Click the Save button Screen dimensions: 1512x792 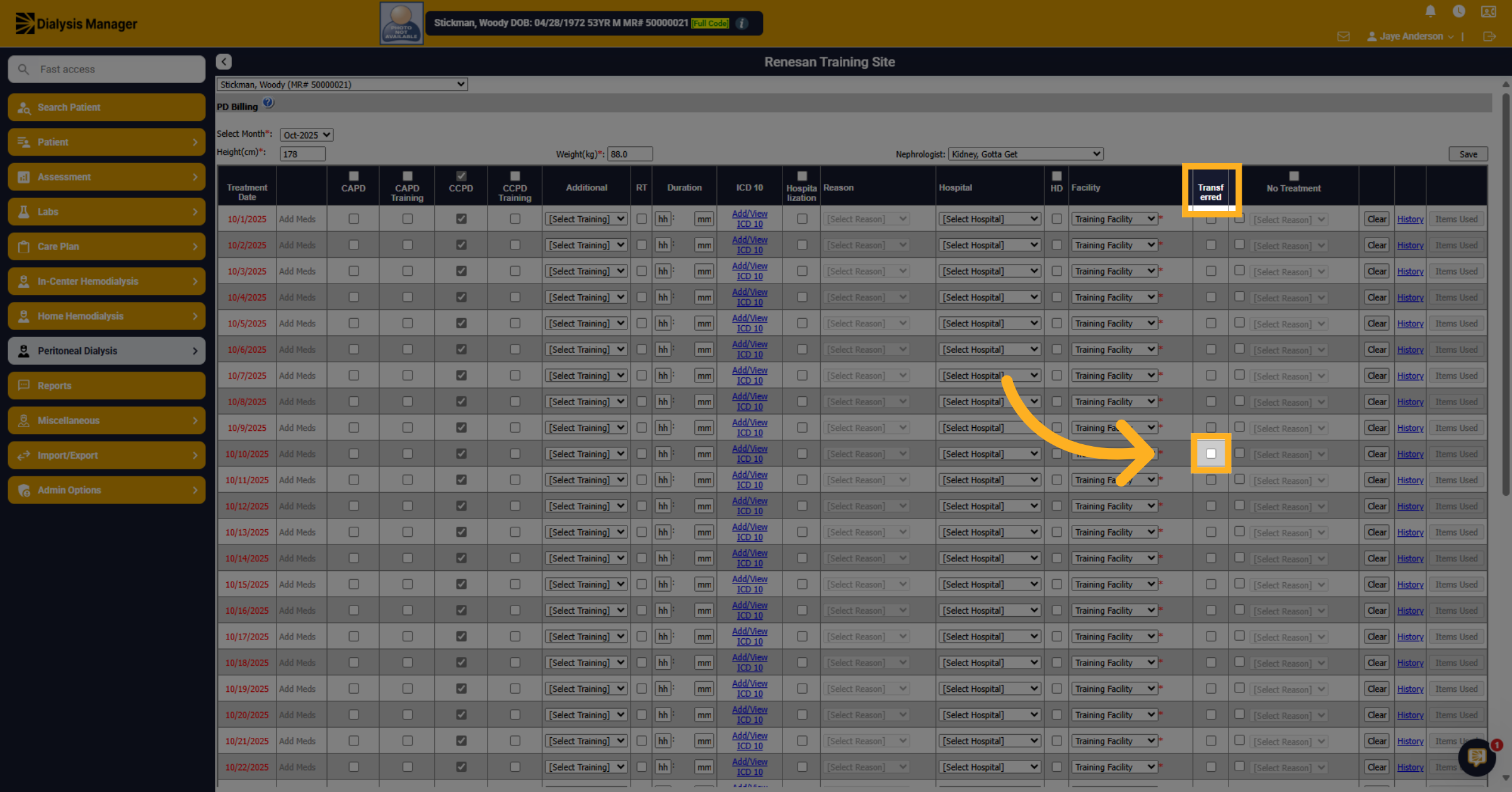pos(1468,154)
